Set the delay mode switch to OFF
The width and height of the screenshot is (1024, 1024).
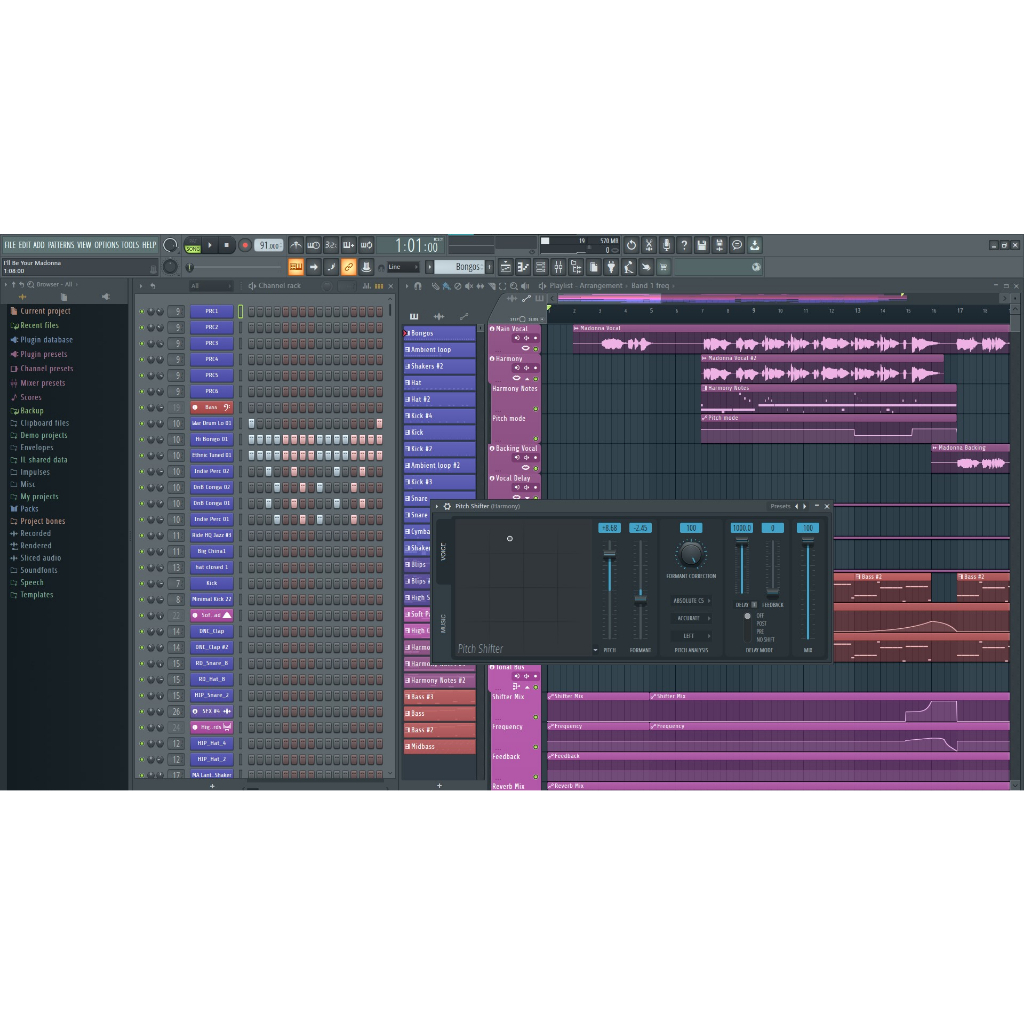click(747, 615)
